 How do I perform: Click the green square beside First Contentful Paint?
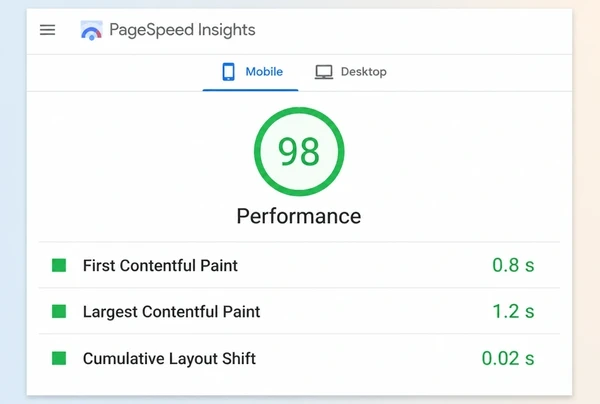pyautogui.click(x=59, y=265)
